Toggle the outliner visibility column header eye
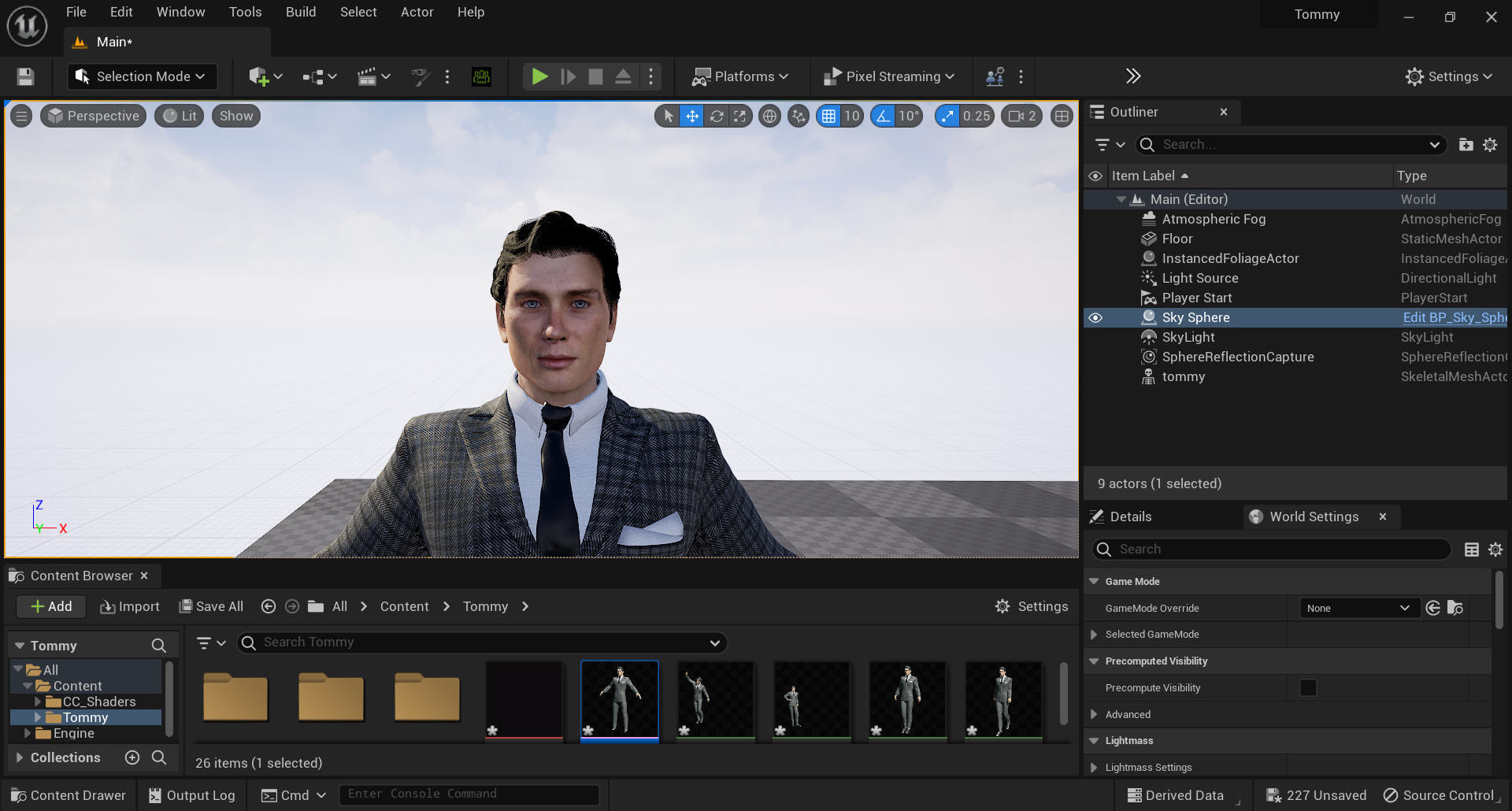Viewport: 1512px width, 811px height. (1095, 176)
